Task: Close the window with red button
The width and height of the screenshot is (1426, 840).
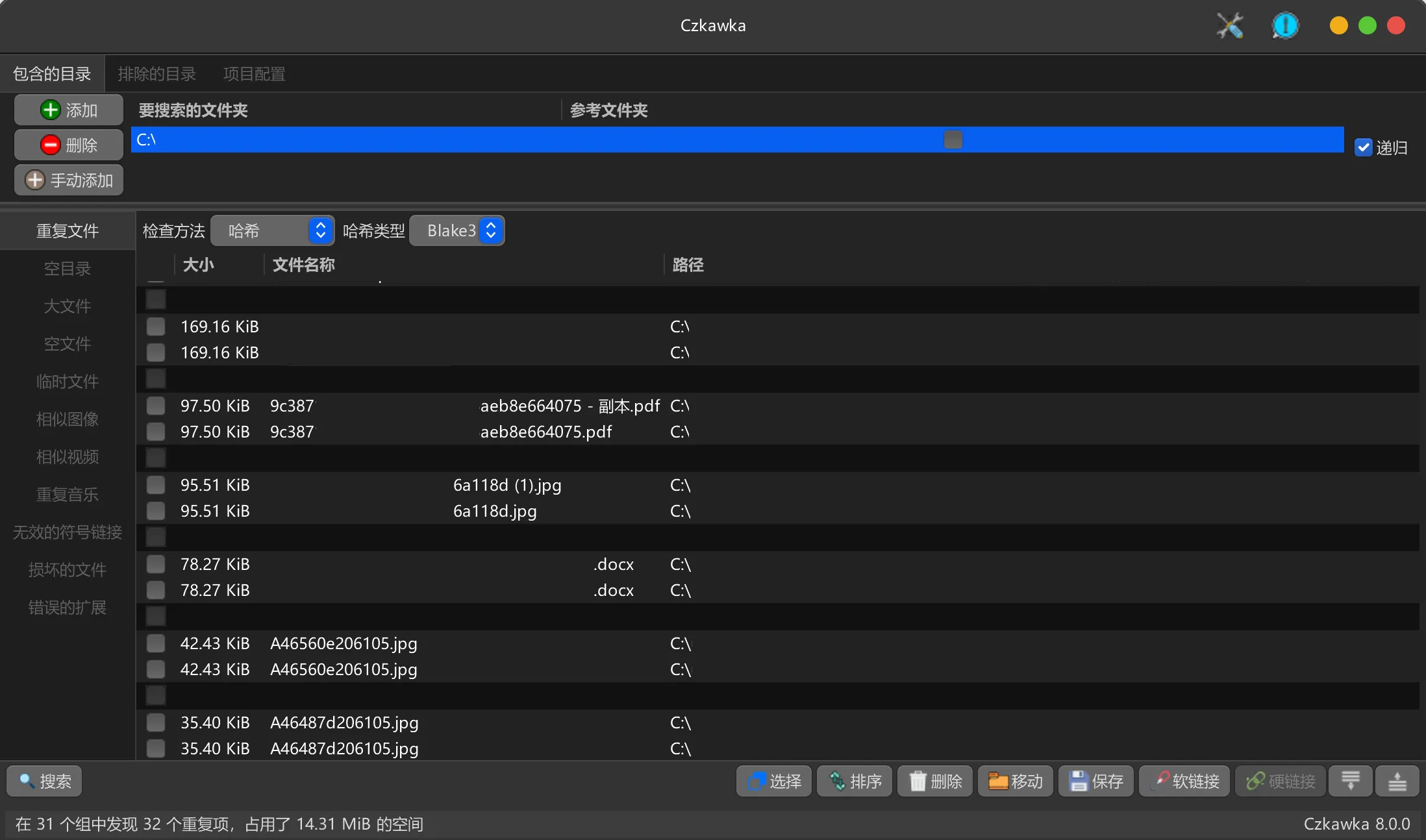Action: (x=1396, y=25)
